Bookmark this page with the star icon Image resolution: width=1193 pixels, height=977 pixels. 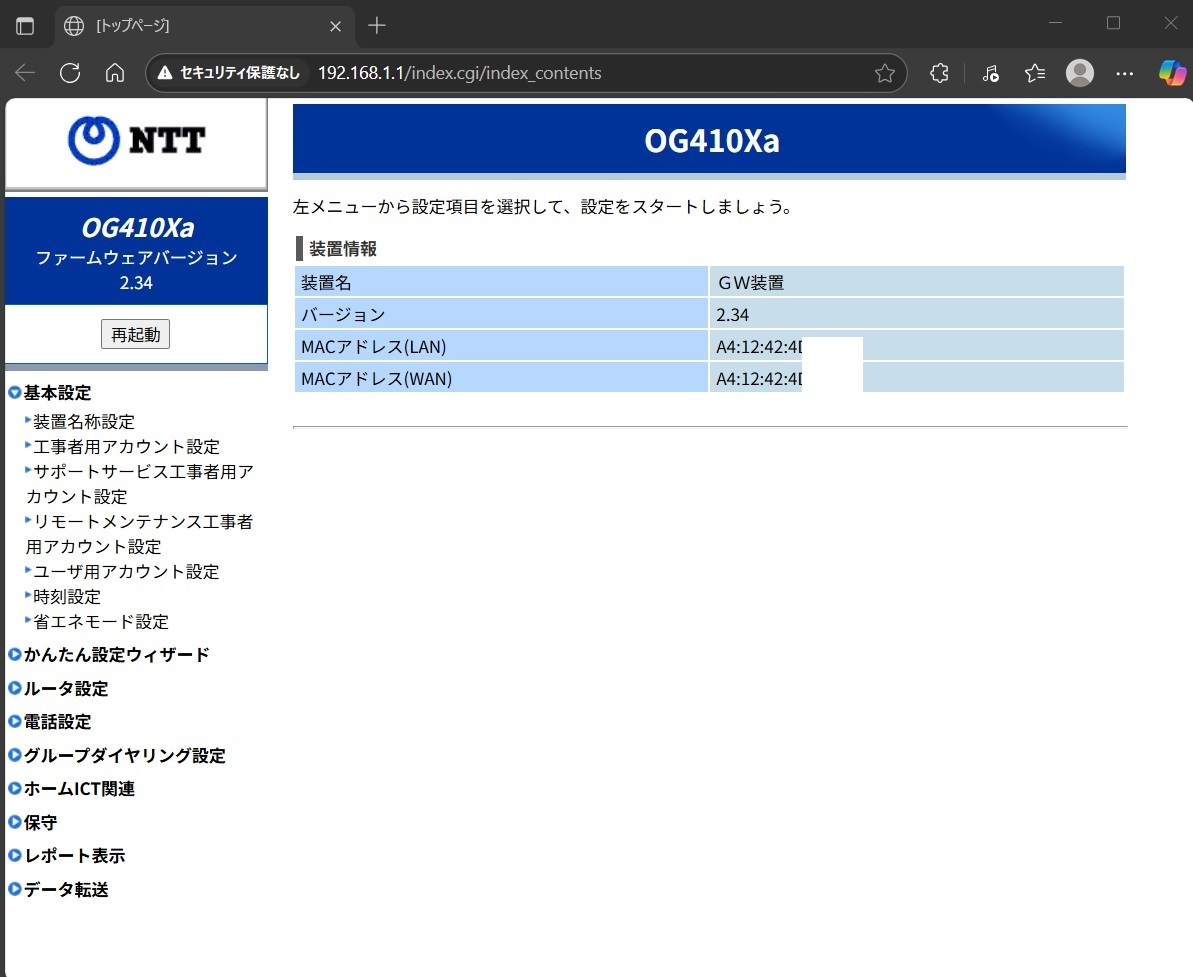click(x=885, y=73)
